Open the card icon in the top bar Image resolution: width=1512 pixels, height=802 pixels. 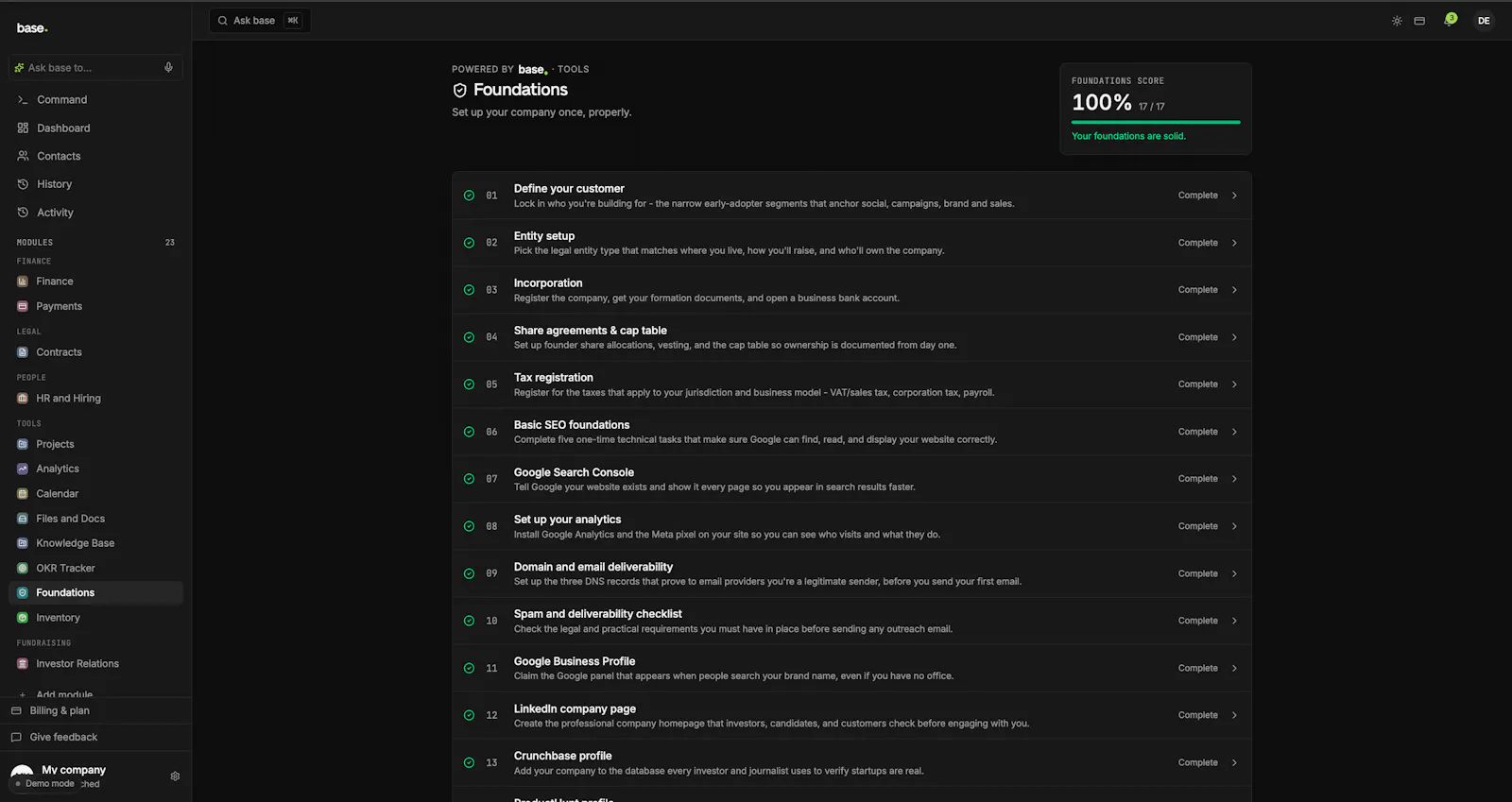point(1419,21)
